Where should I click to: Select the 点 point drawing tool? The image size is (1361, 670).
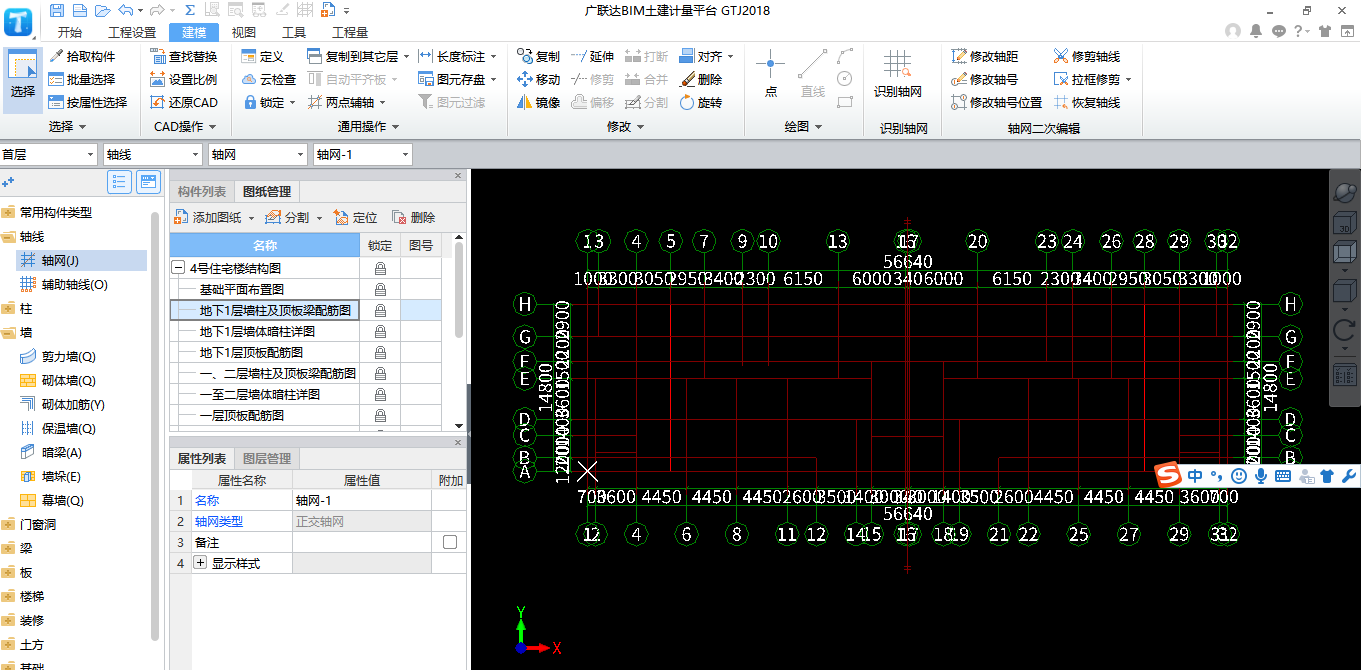tap(770, 74)
